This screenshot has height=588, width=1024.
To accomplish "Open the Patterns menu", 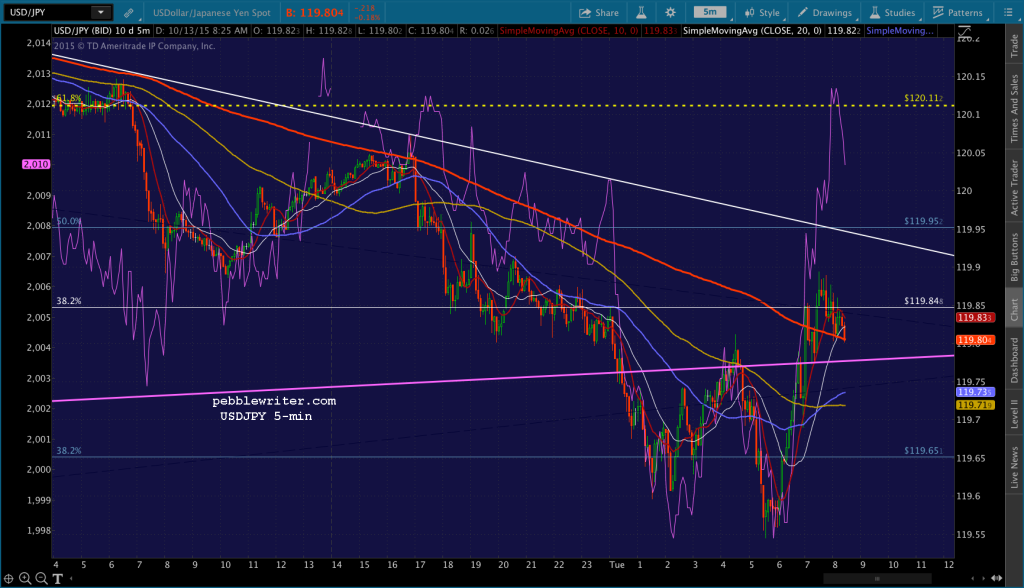I will pos(957,12).
